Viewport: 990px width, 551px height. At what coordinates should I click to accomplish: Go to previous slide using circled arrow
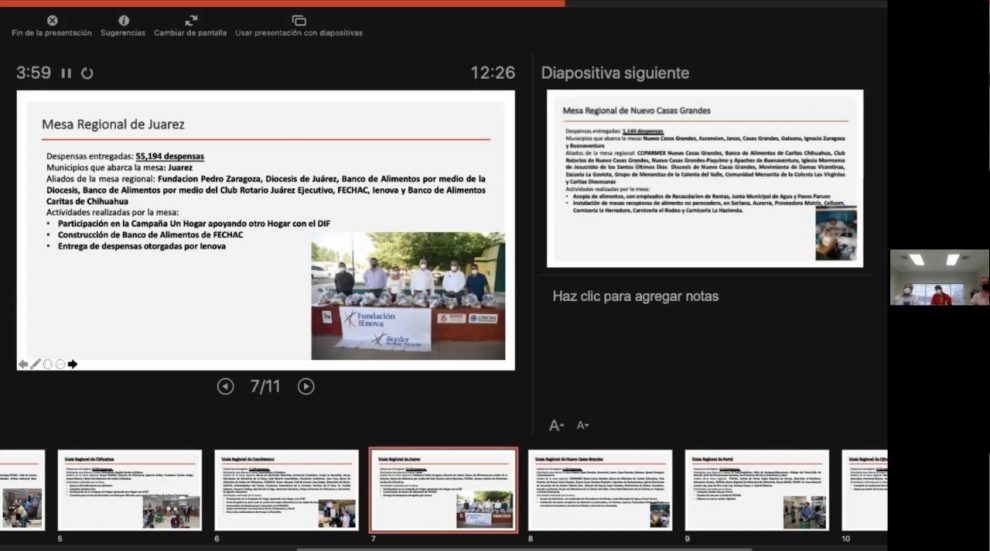tap(225, 386)
